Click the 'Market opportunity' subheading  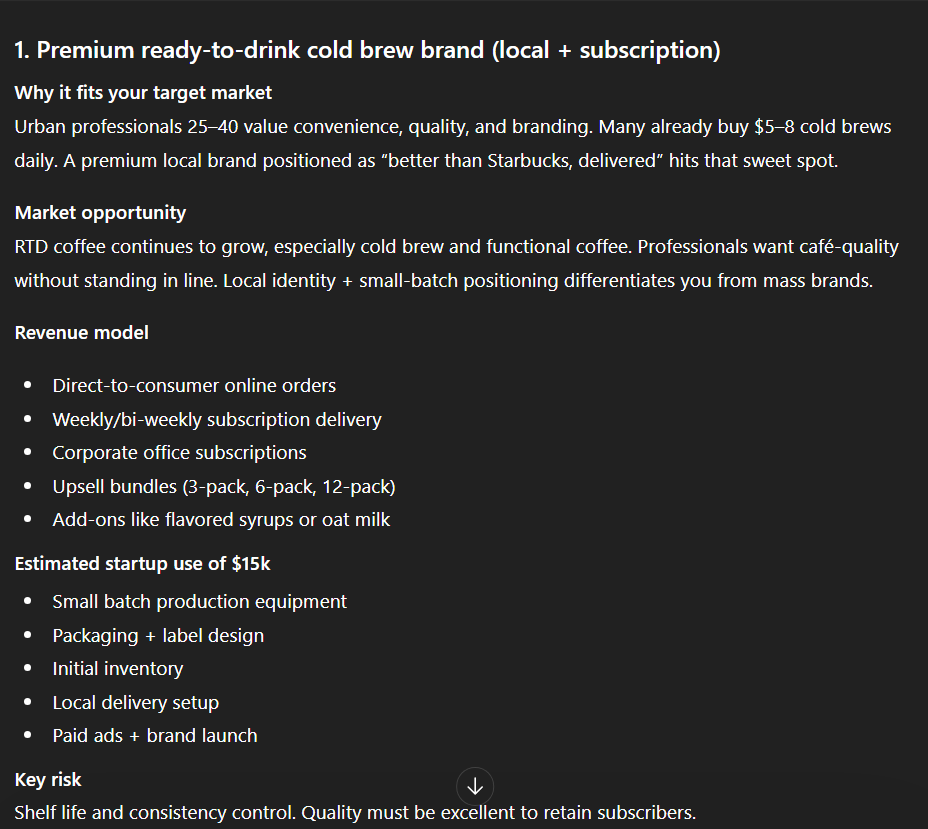[100, 213]
